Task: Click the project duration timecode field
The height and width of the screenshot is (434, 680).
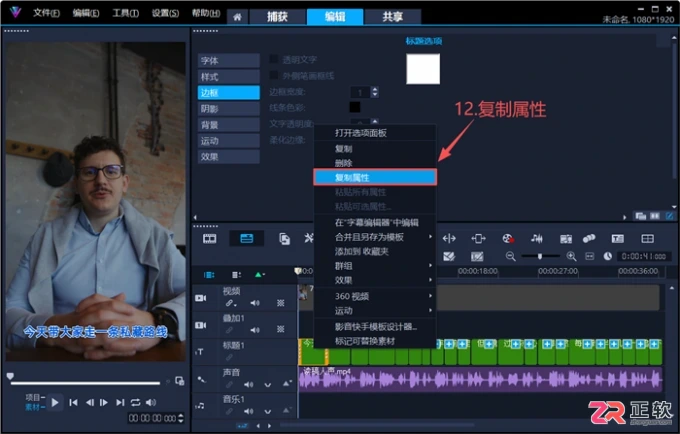Action: click(644, 257)
